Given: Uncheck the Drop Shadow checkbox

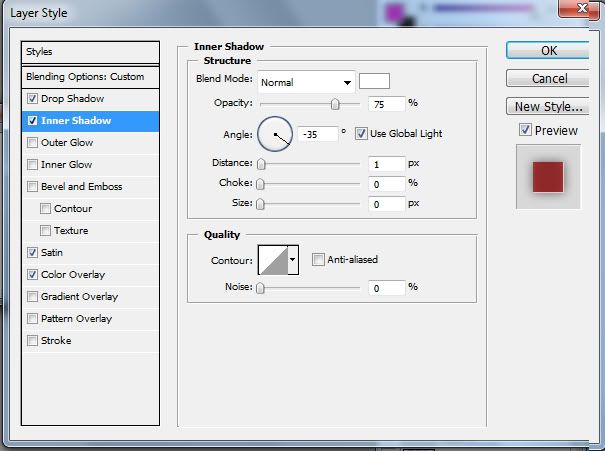Looking at the screenshot, I should point(33,99).
